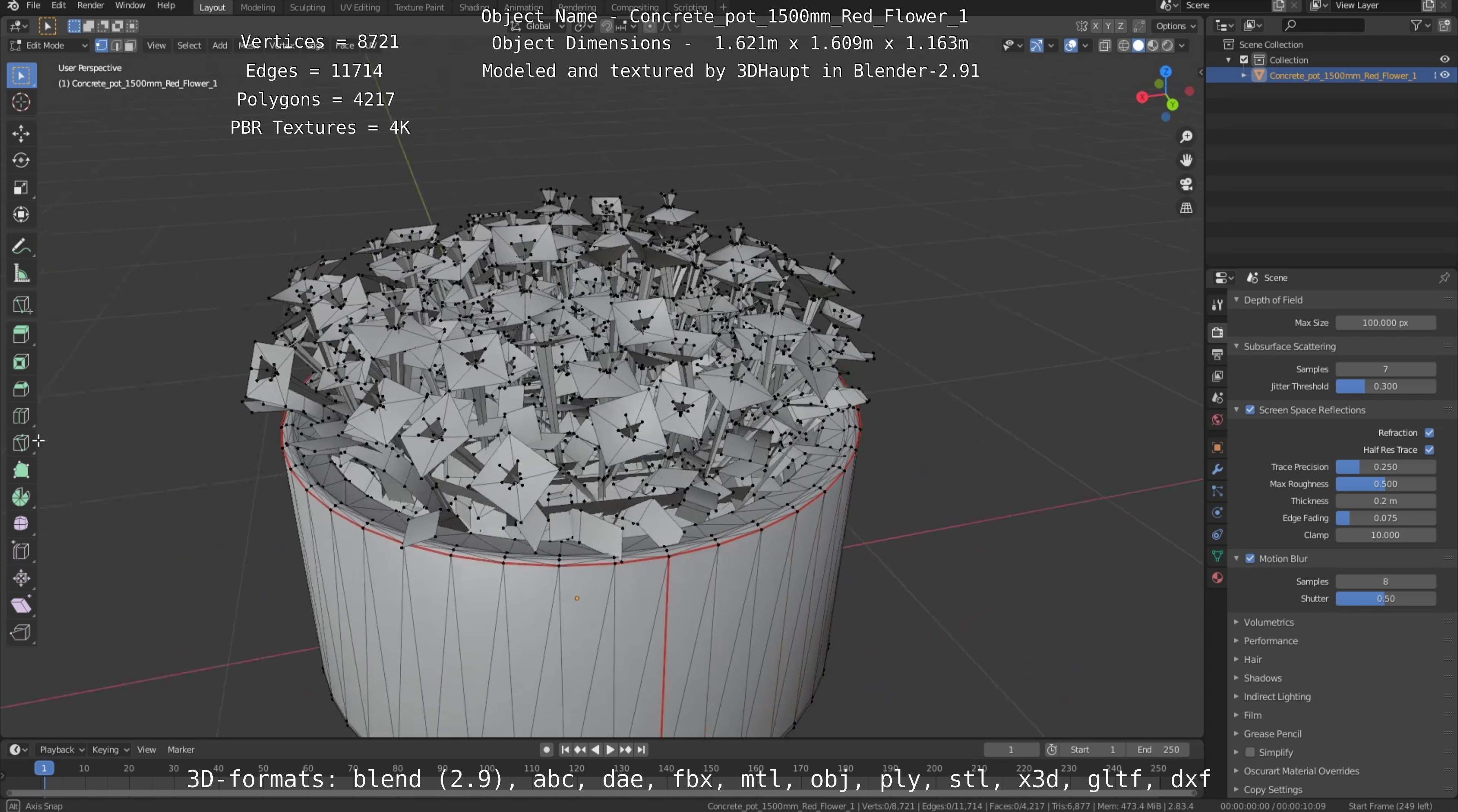Open the Material properties tab icon
The height and width of the screenshot is (812, 1458).
[1218, 578]
